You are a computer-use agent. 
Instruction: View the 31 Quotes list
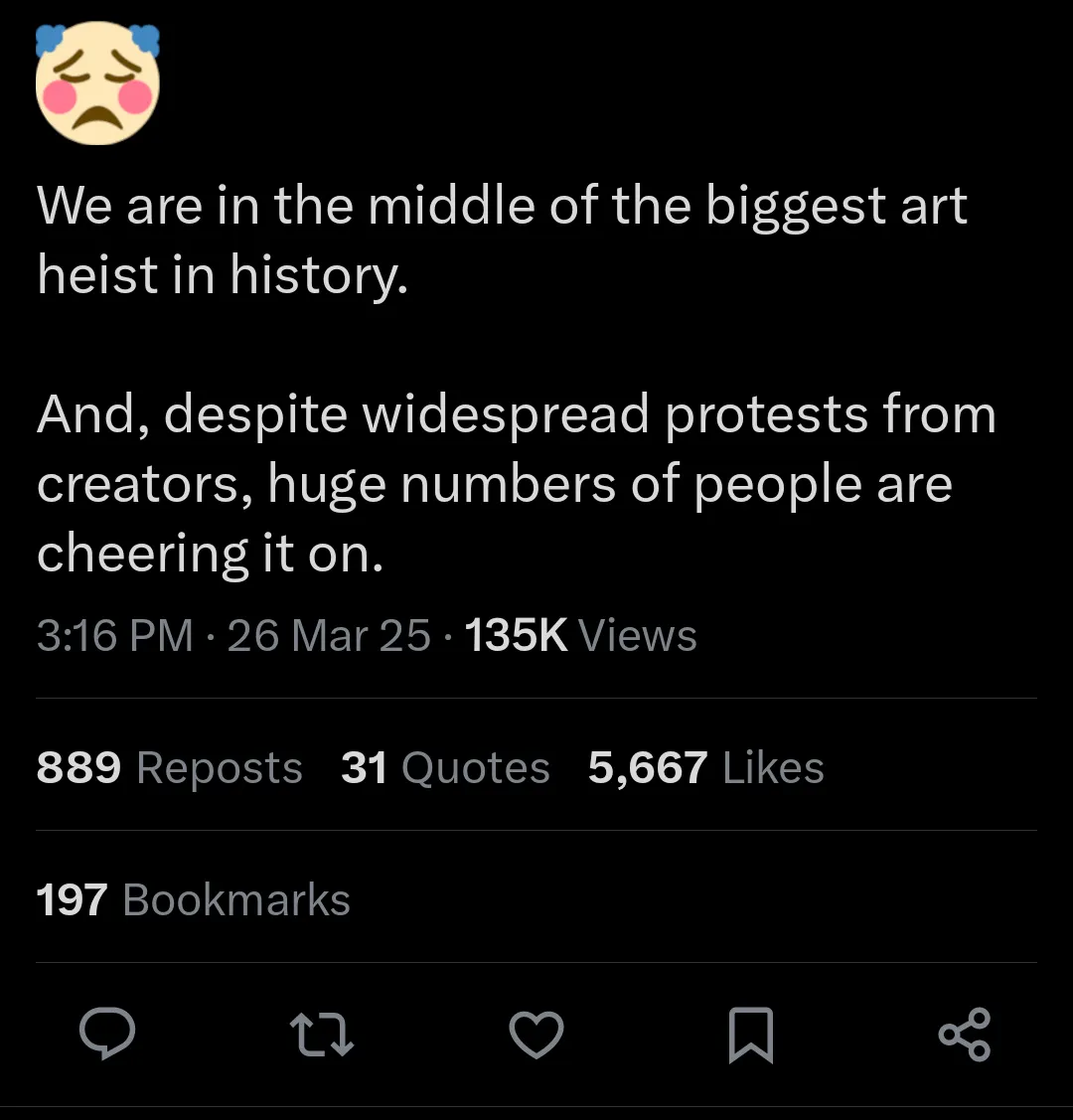tap(444, 768)
